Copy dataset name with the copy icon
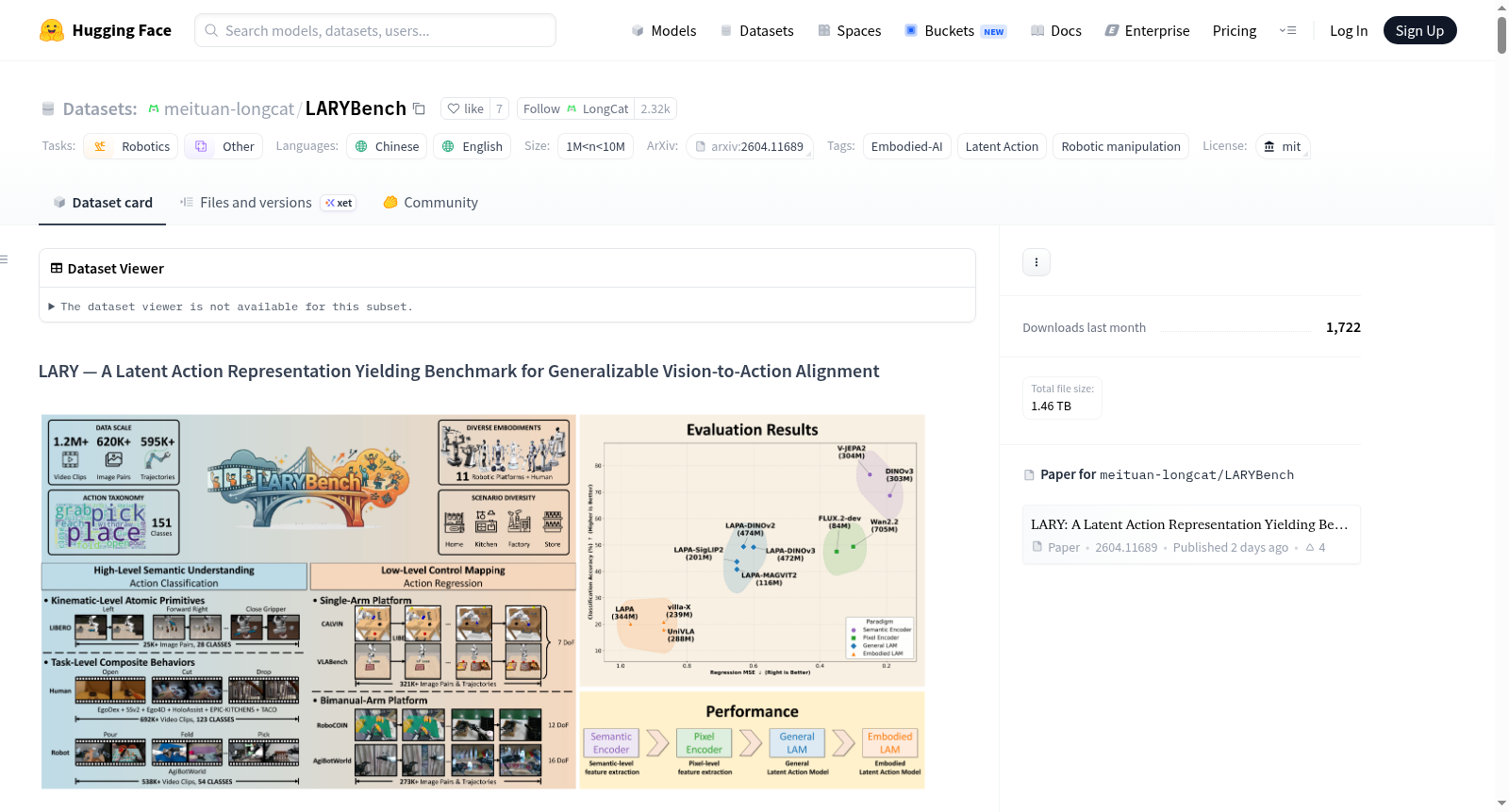This screenshot has height=812, width=1509. pos(420,109)
